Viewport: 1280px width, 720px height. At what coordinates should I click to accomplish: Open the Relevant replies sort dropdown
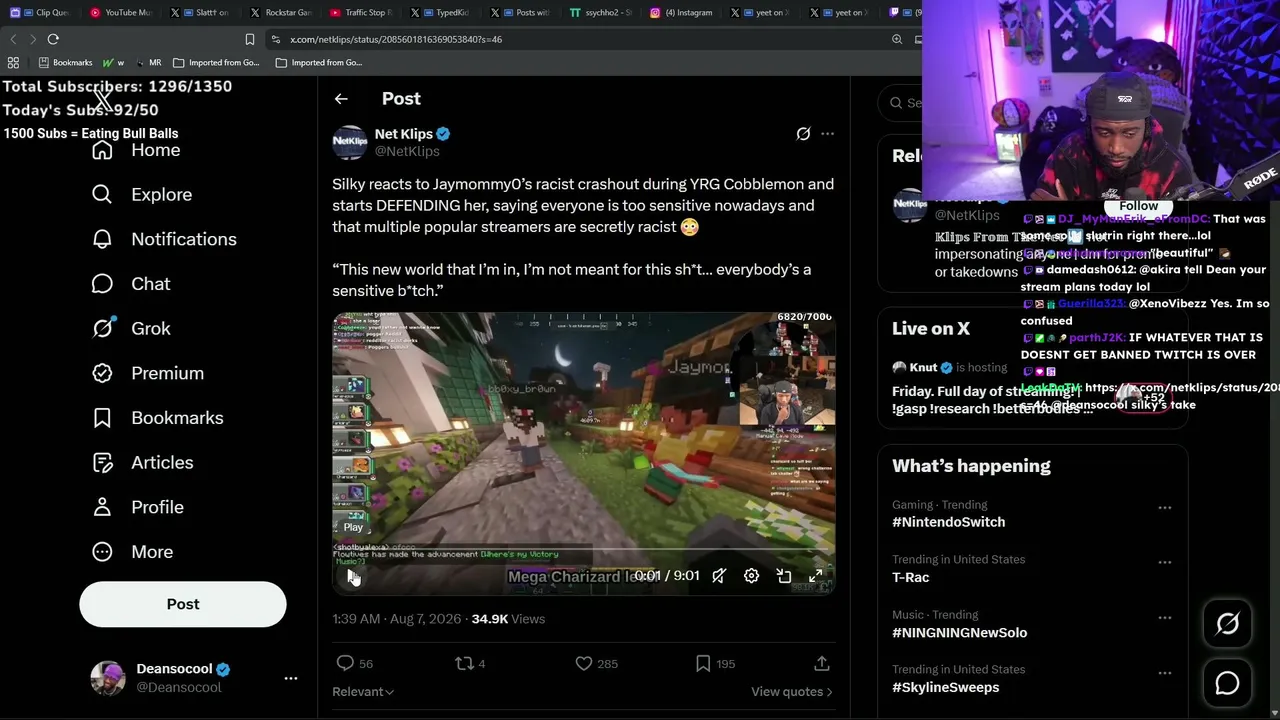click(363, 692)
